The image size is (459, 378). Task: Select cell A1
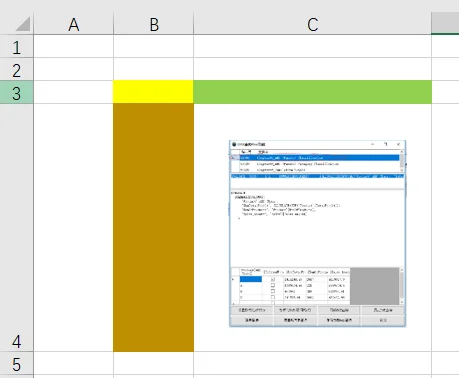(x=73, y=46)
